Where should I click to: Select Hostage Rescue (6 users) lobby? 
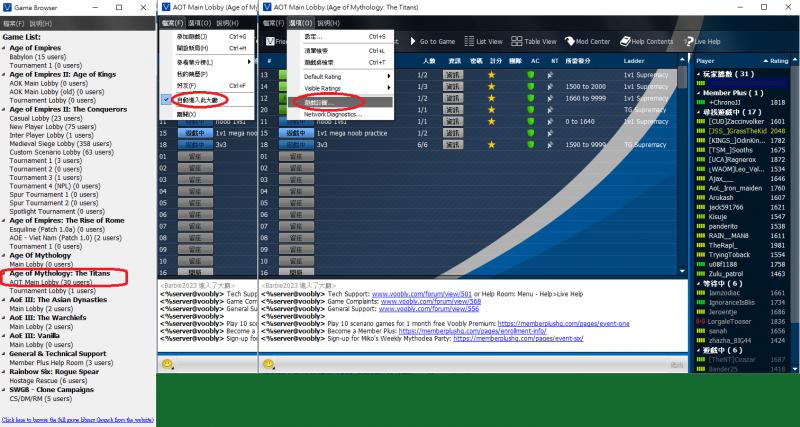[48, 381]
